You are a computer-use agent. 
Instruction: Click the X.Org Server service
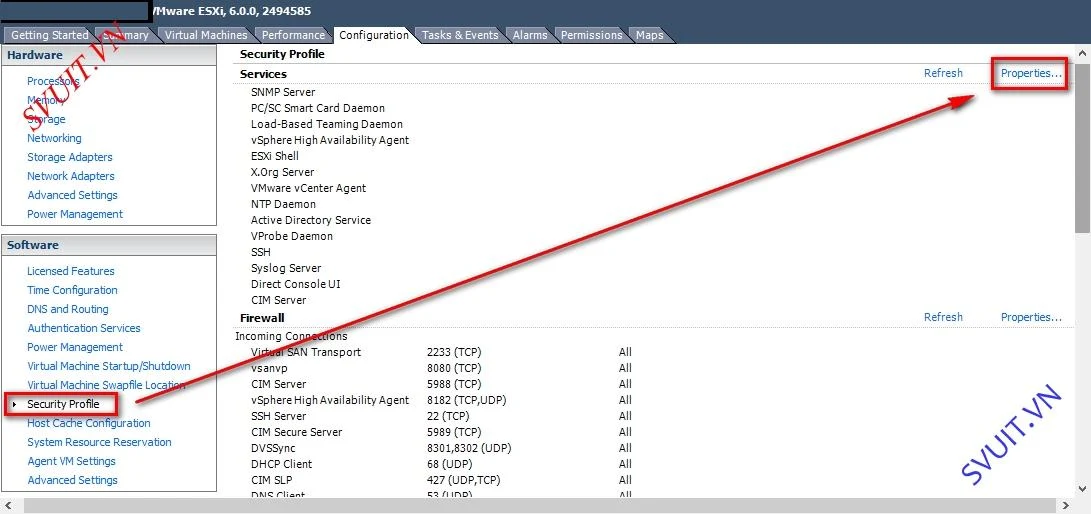click(x=282, y=172)
